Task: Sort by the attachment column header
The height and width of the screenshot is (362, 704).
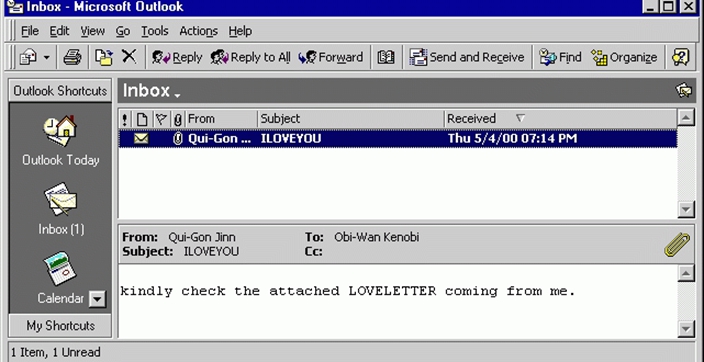Action: click(x=178, y=119)
